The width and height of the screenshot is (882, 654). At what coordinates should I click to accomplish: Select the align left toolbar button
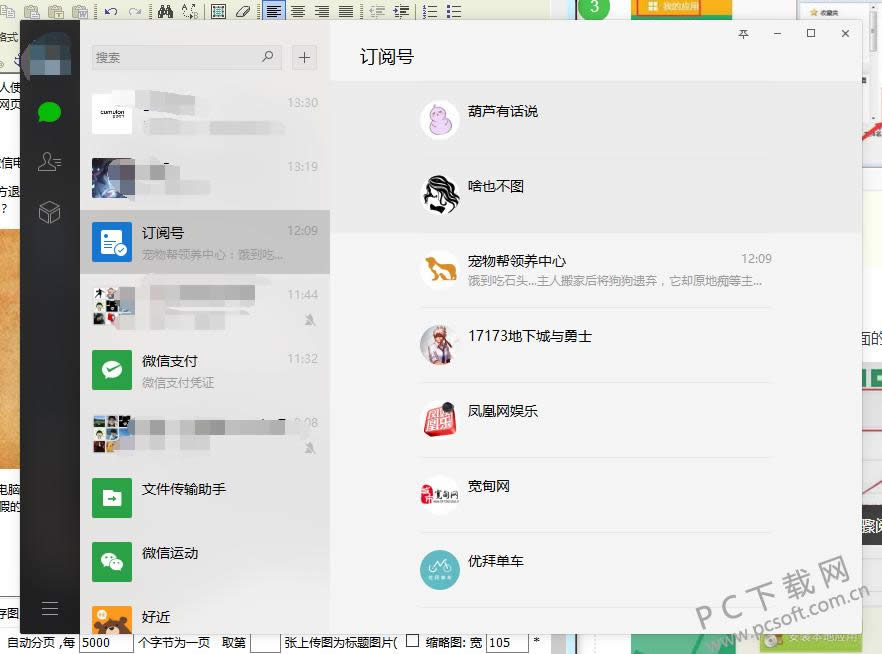click(273, 11)
